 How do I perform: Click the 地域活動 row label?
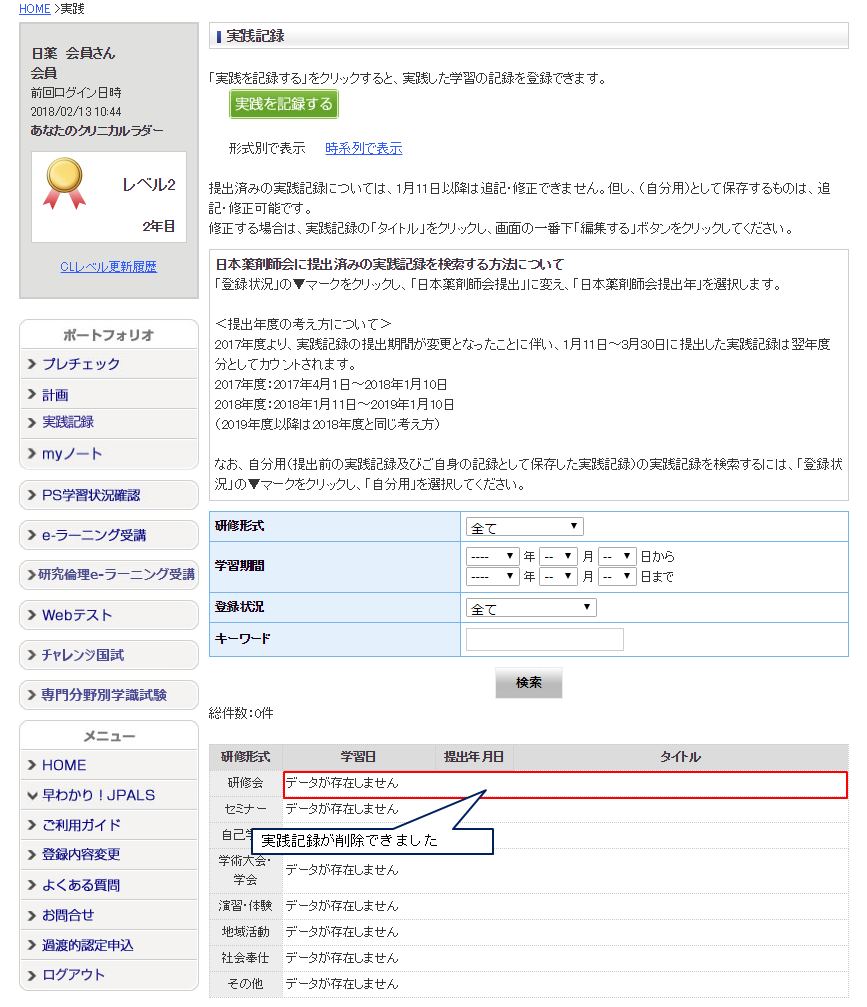coord(245,932)
